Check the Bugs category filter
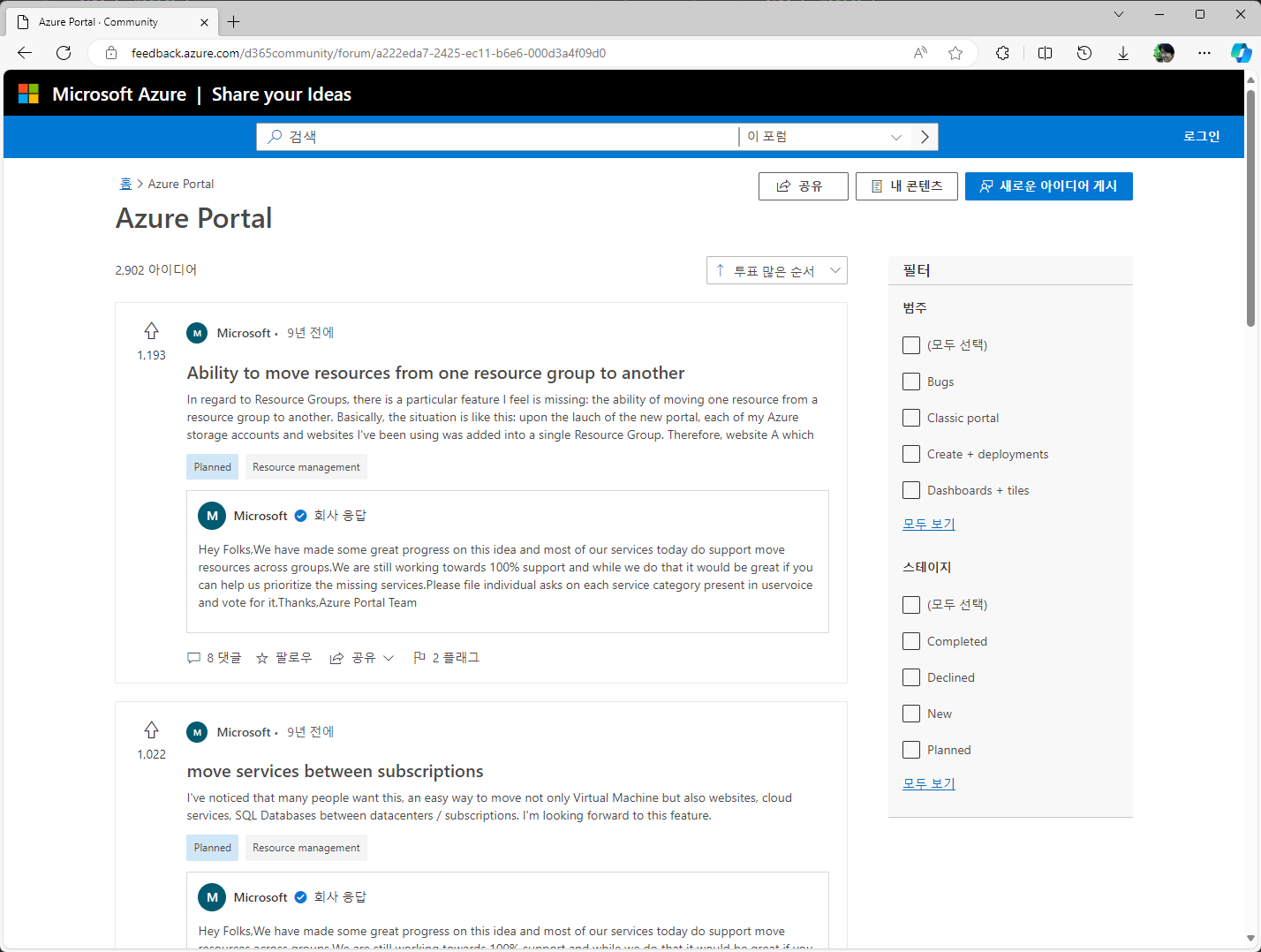 pyautogui.click(x=911, y=382)
